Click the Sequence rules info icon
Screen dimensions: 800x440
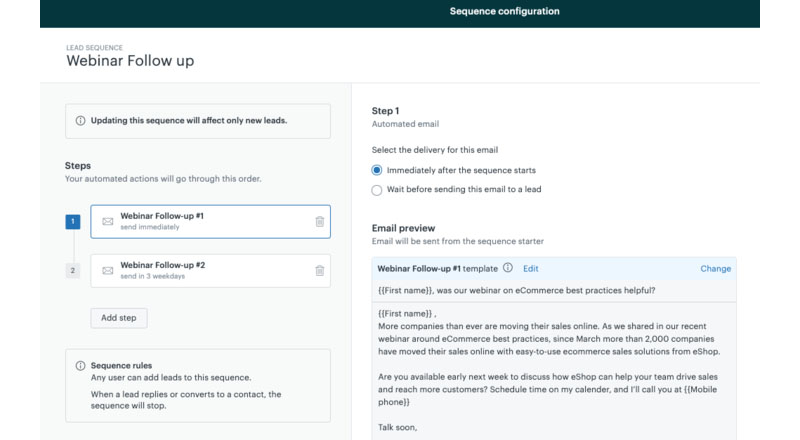coord(80,366)
